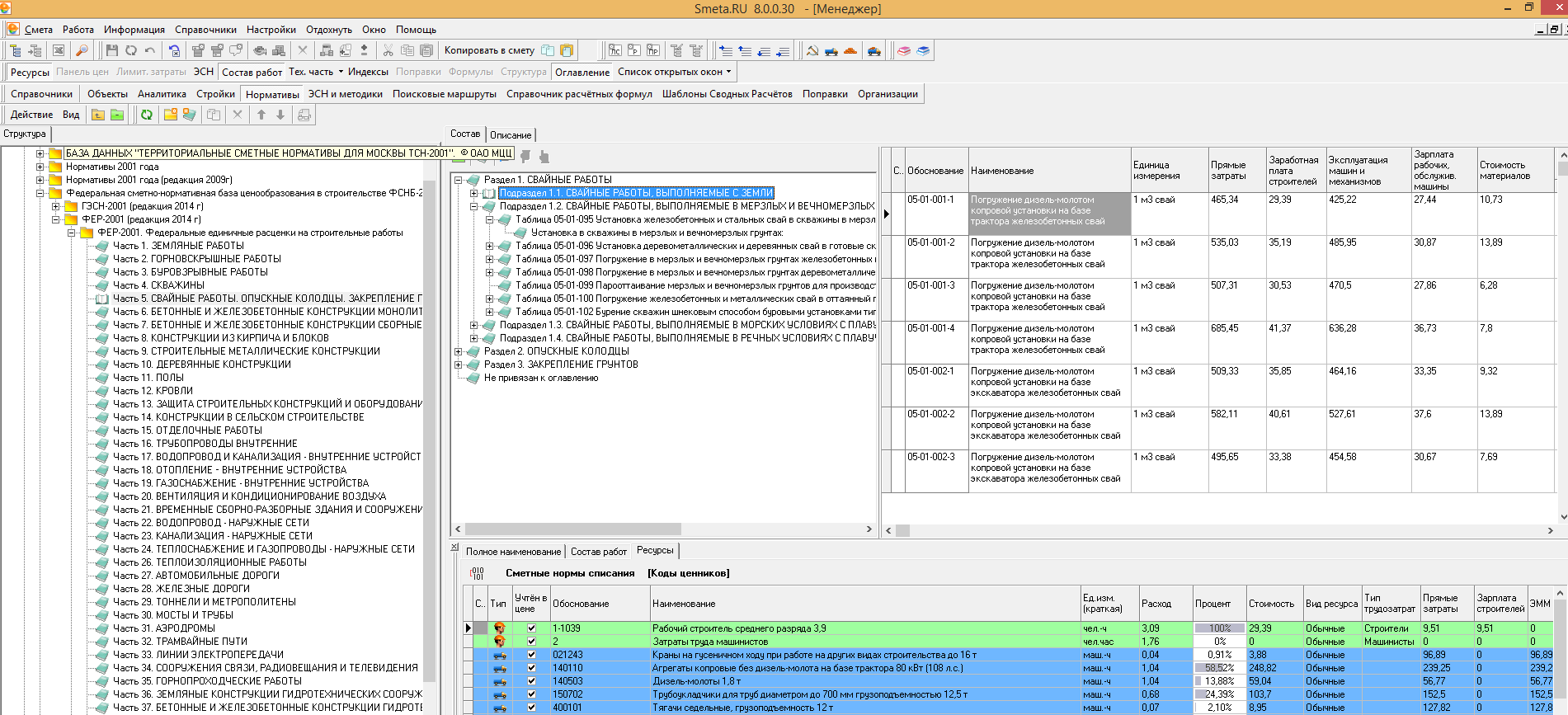Click the green refresh arrows icon
The height and width of the screenshot is (715, 1568).
pos(147,115)
